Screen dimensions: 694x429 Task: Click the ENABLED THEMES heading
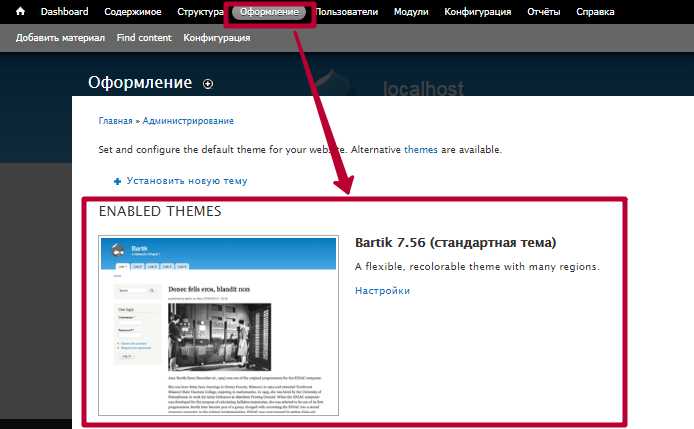160,211
